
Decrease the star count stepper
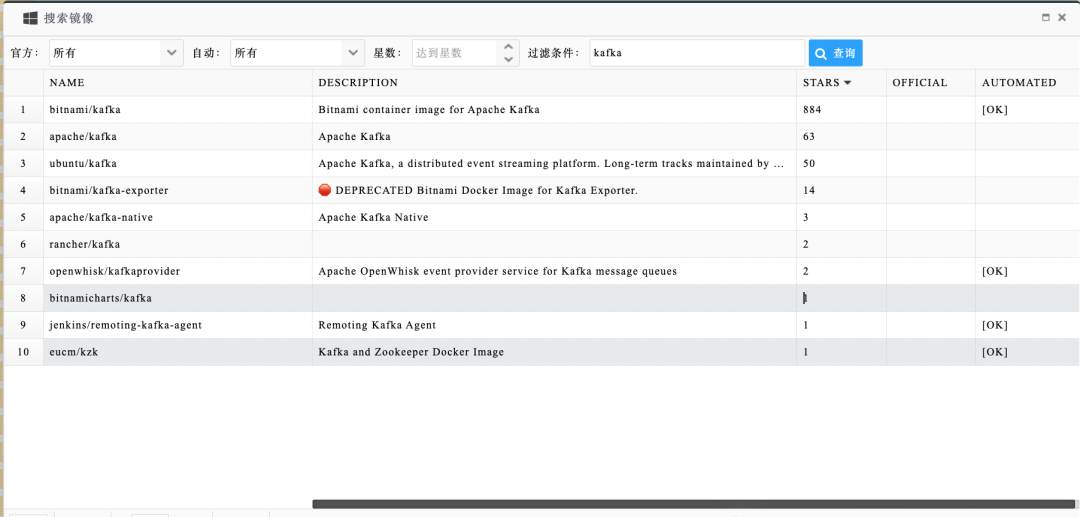coord(508,59)
